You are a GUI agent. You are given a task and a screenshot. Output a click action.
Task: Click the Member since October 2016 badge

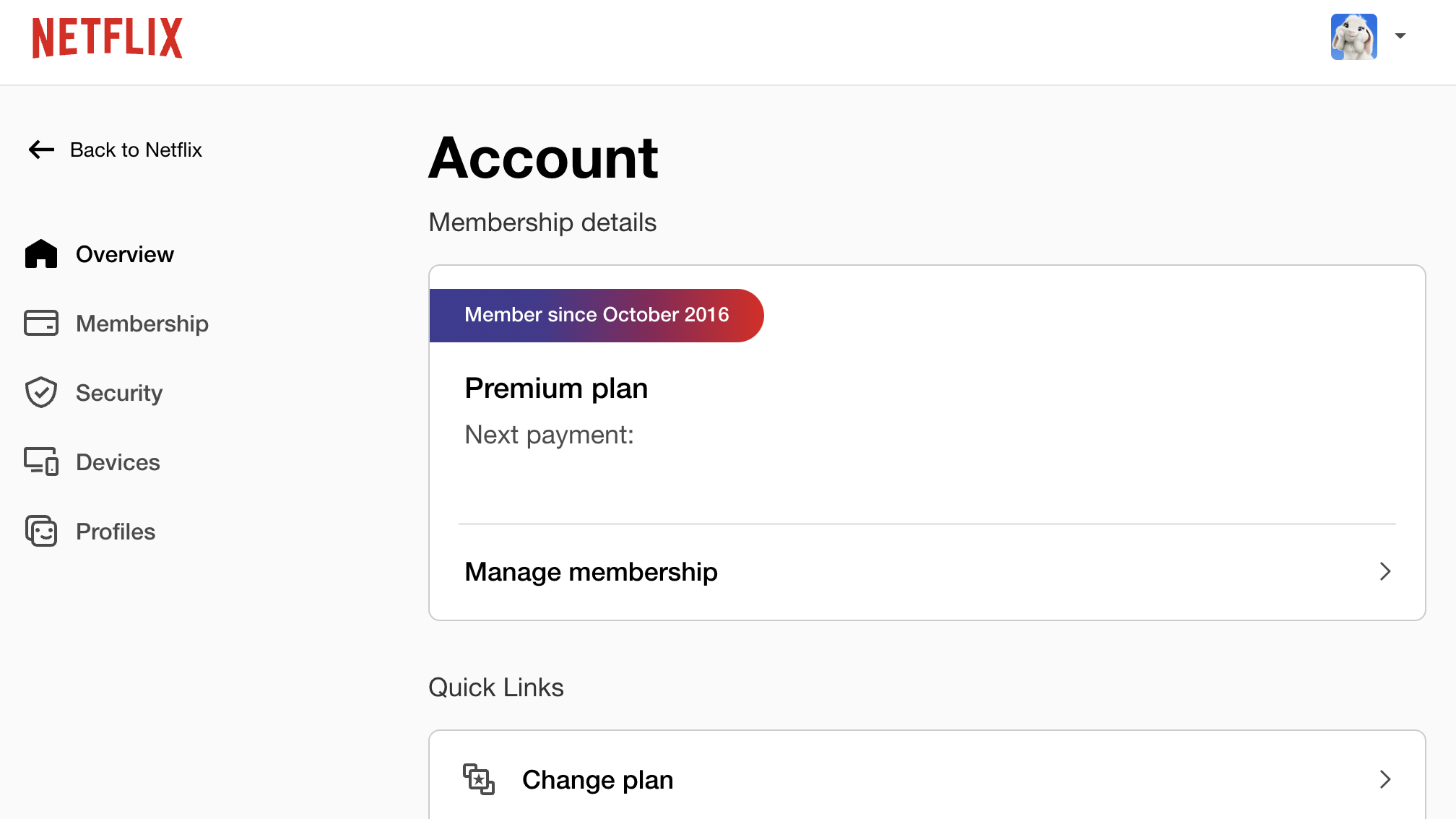coord(597,314)
